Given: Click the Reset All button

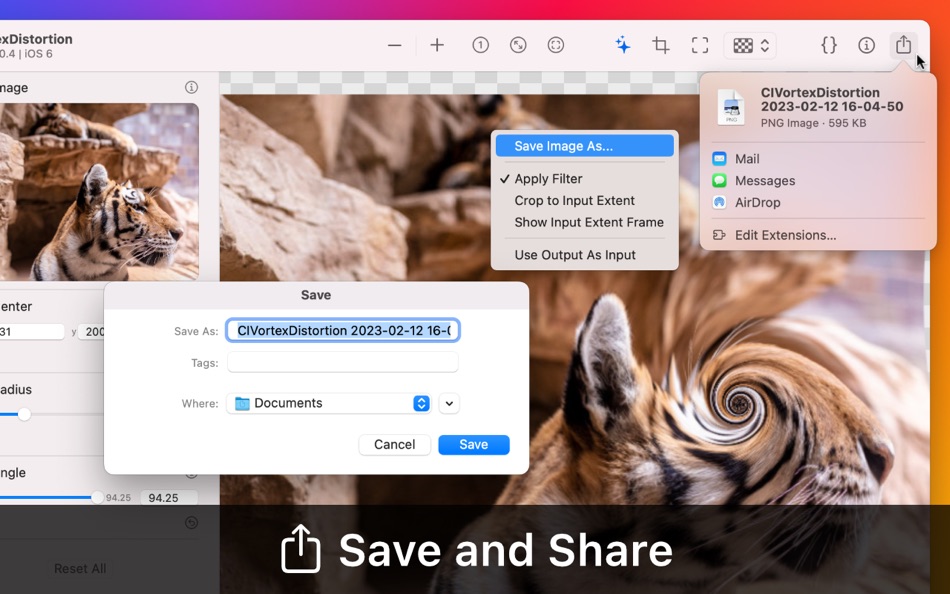Looking at the screenshot, I should (x=80, y=569).
